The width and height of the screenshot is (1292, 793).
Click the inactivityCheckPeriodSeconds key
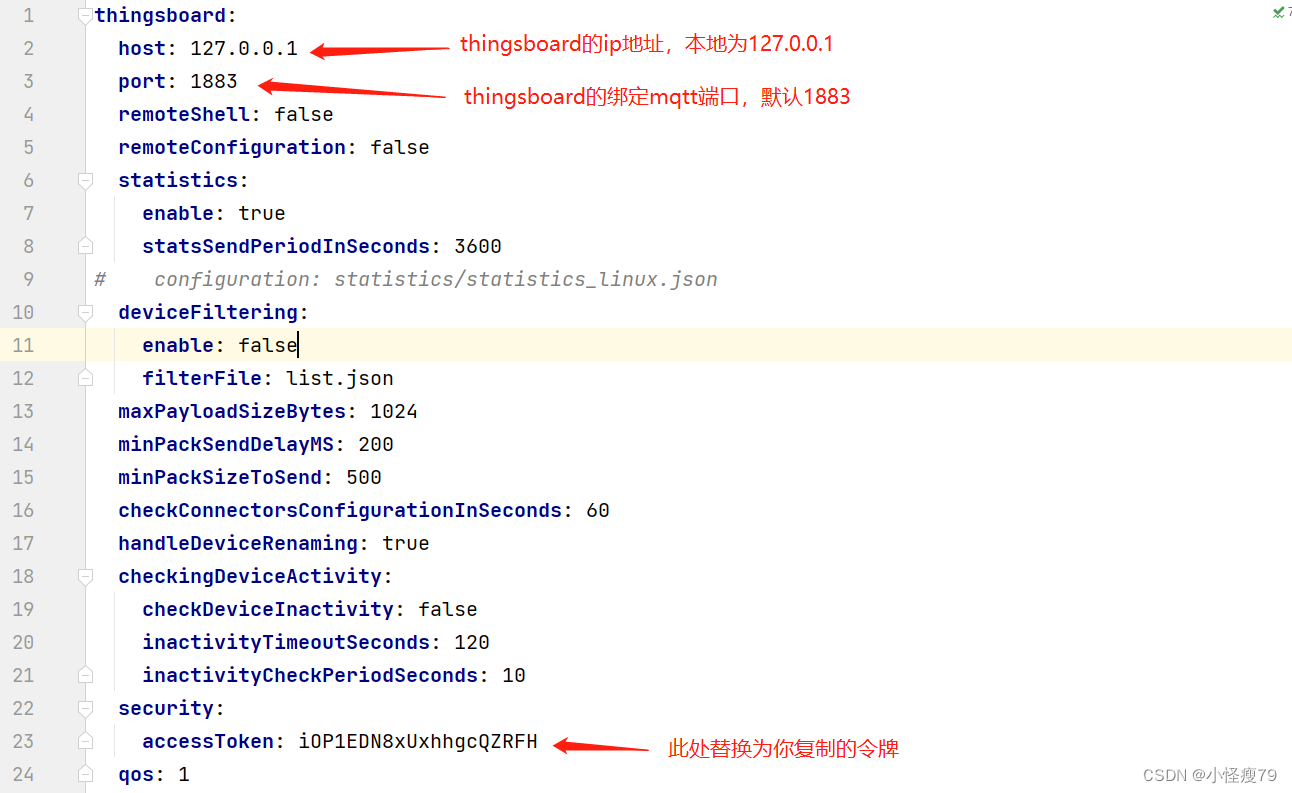(310, 676)
